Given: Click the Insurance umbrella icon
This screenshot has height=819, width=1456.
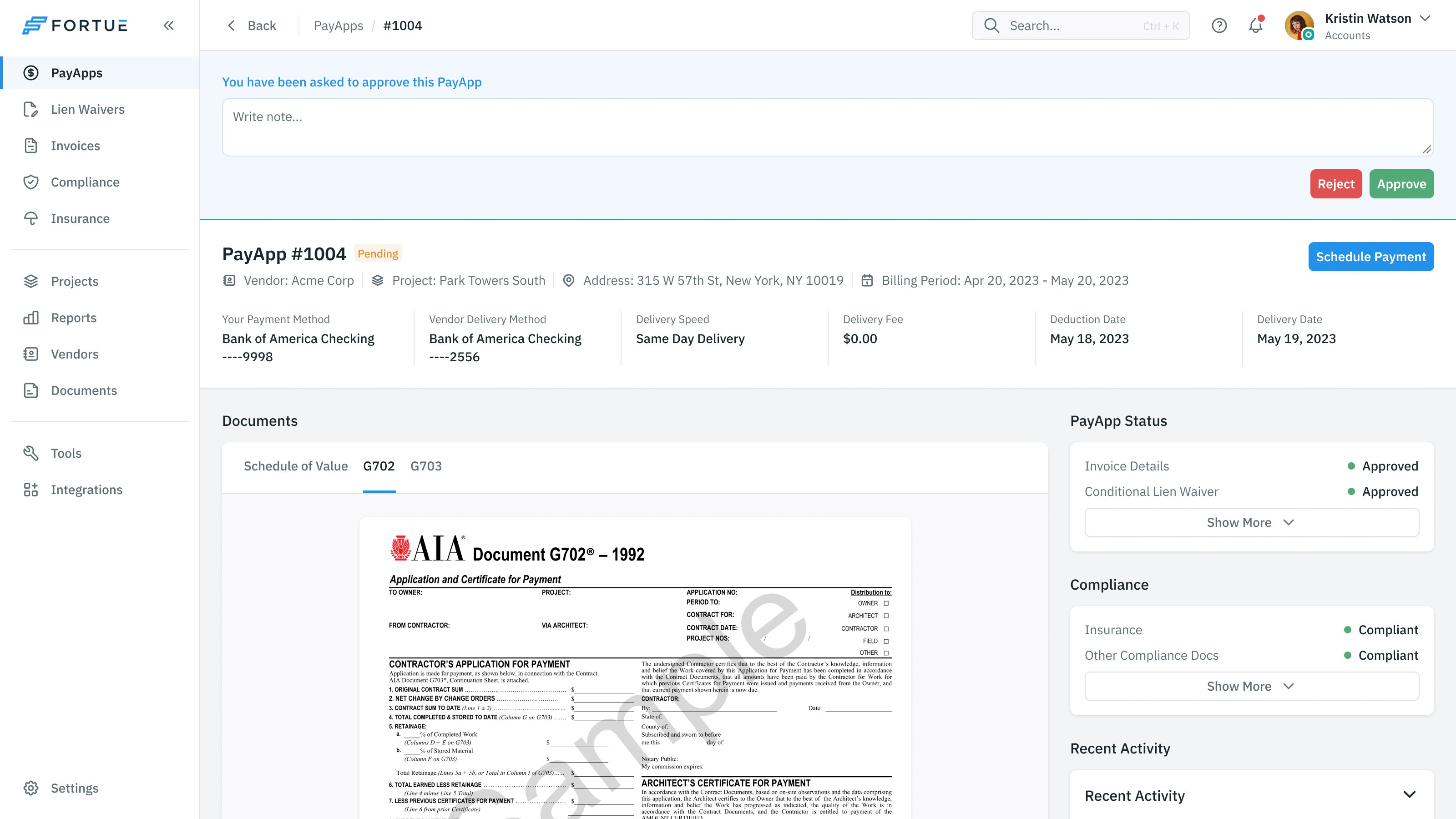Looking at the screenshot, I should 31,219.
